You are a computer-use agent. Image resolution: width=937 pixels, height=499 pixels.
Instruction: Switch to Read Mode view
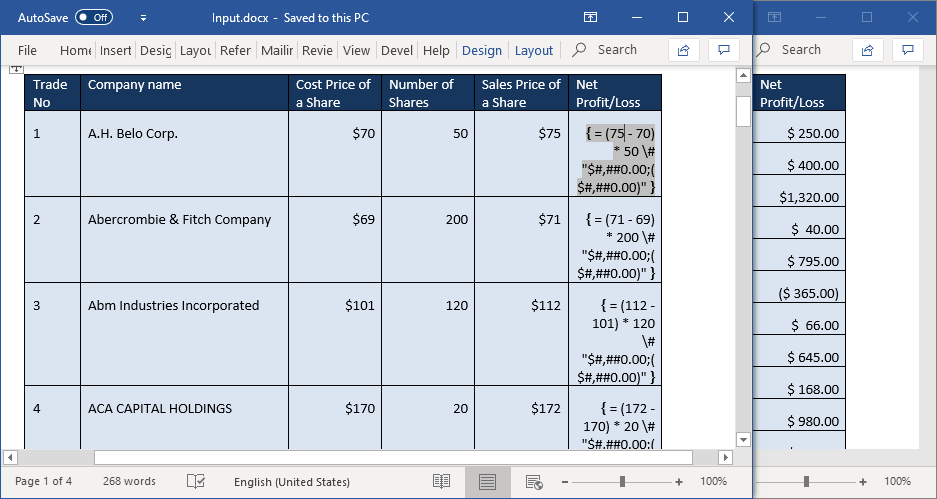pos(441,481)
